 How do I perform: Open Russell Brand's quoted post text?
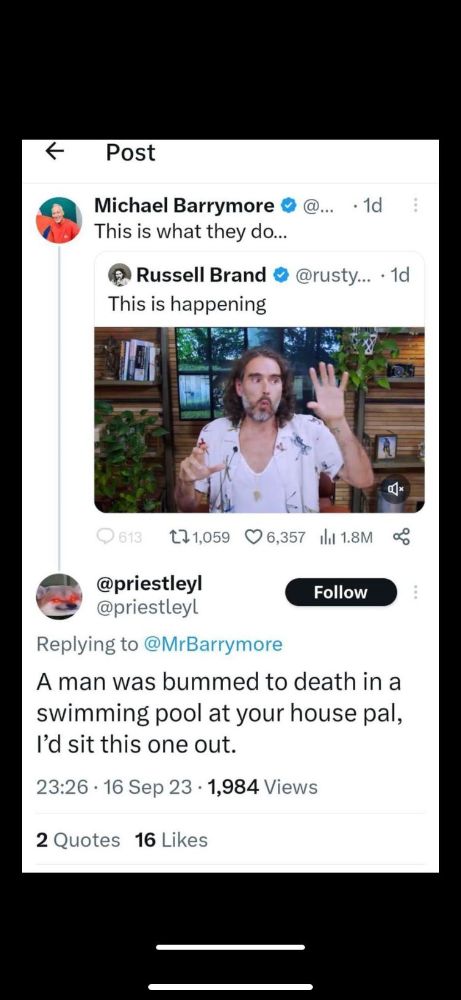[187, 304]
